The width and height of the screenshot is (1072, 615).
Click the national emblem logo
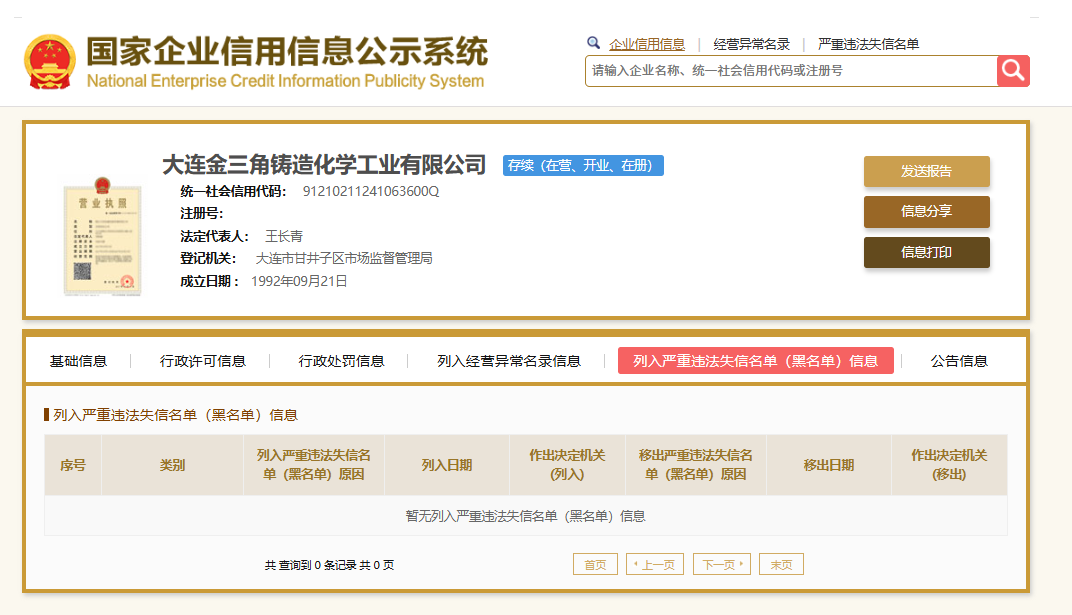coord(50,62)
